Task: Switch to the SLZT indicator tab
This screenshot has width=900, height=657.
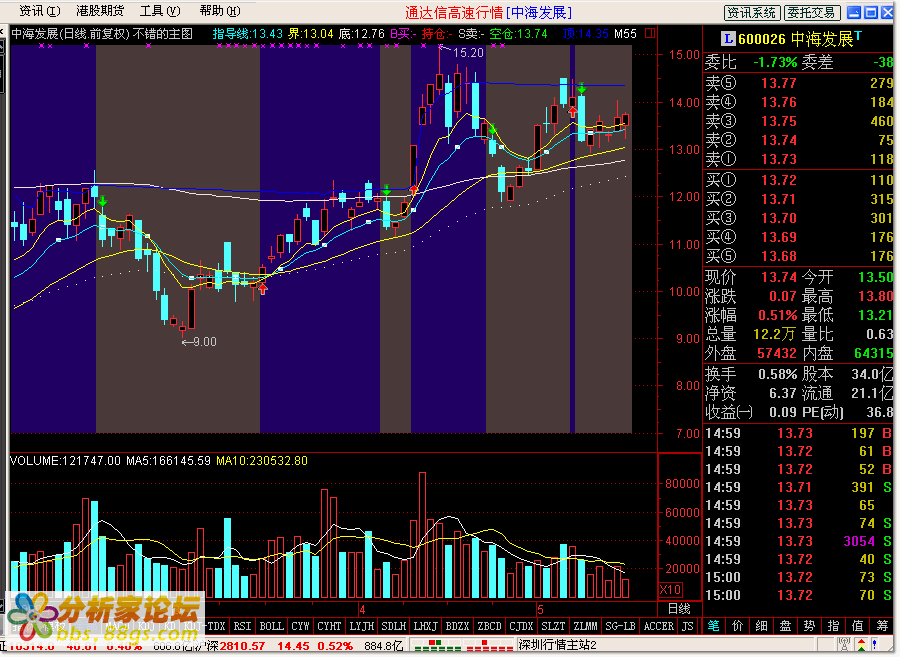Action: (553, 626)
